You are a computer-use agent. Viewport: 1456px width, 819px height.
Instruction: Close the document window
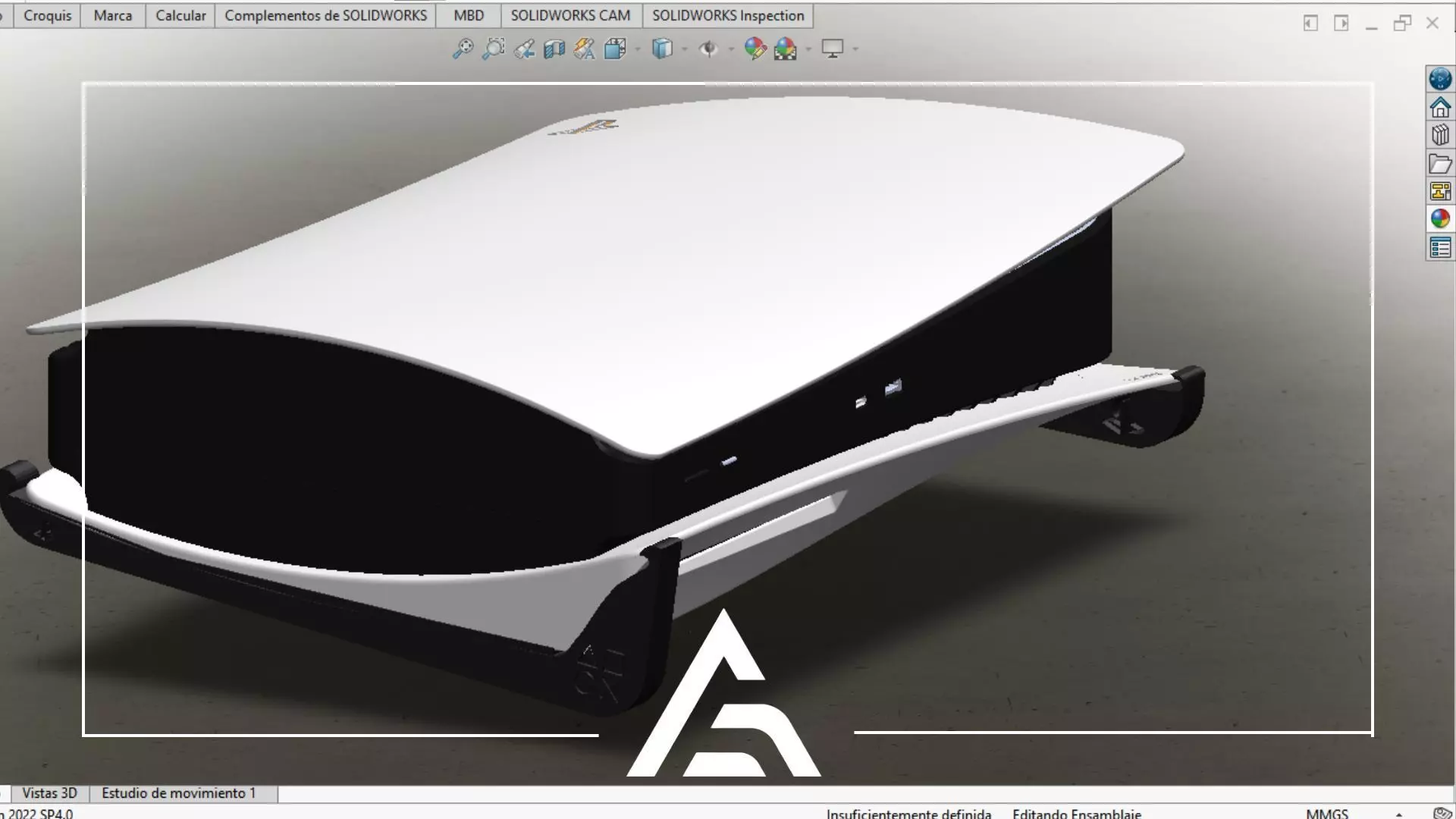(1432, 24)
